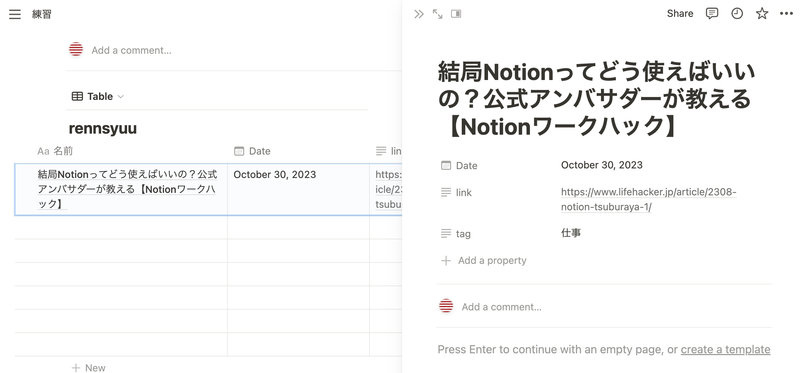
Task: Switch peek mode with side panel layout icon
Action: click(456, 14)
